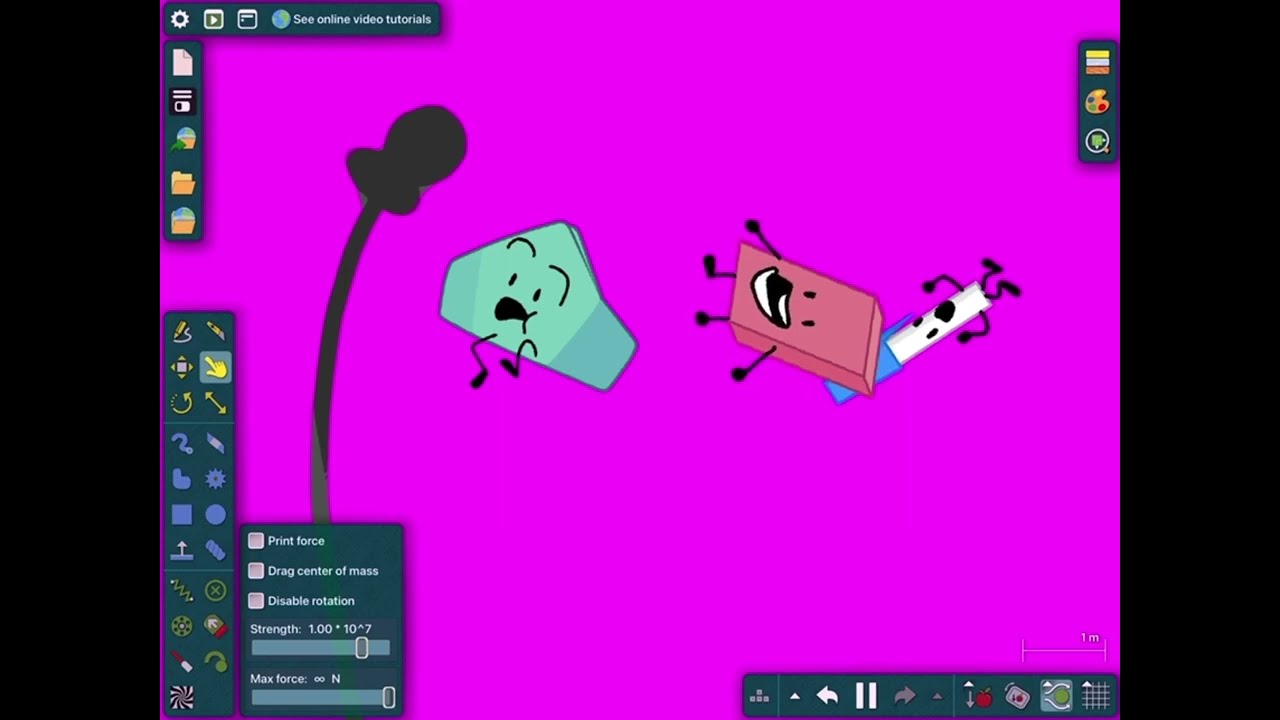
Task: Click the dark microphone-shaped object
Action: (407, 160)
